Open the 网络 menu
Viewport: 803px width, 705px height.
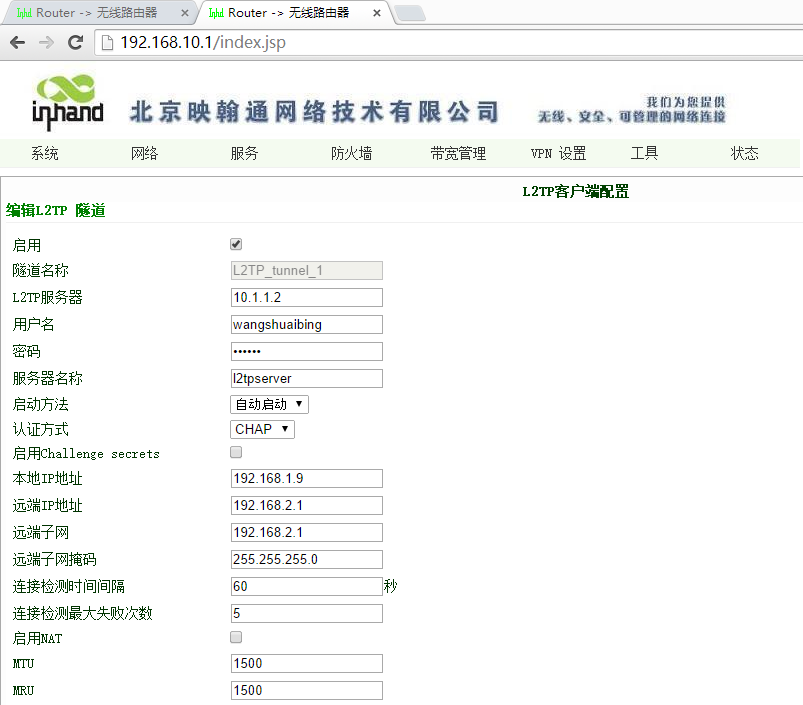click(145, 154)
